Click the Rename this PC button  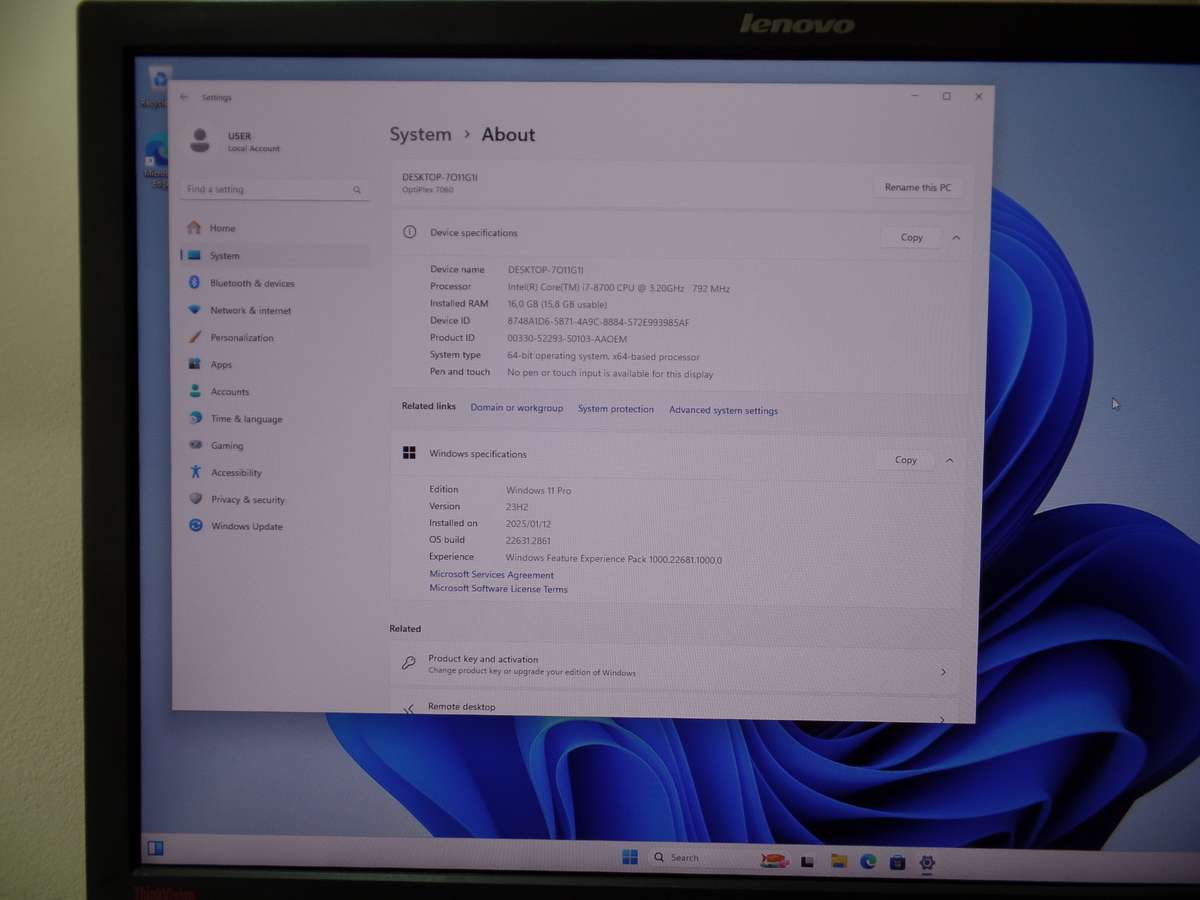916,187
